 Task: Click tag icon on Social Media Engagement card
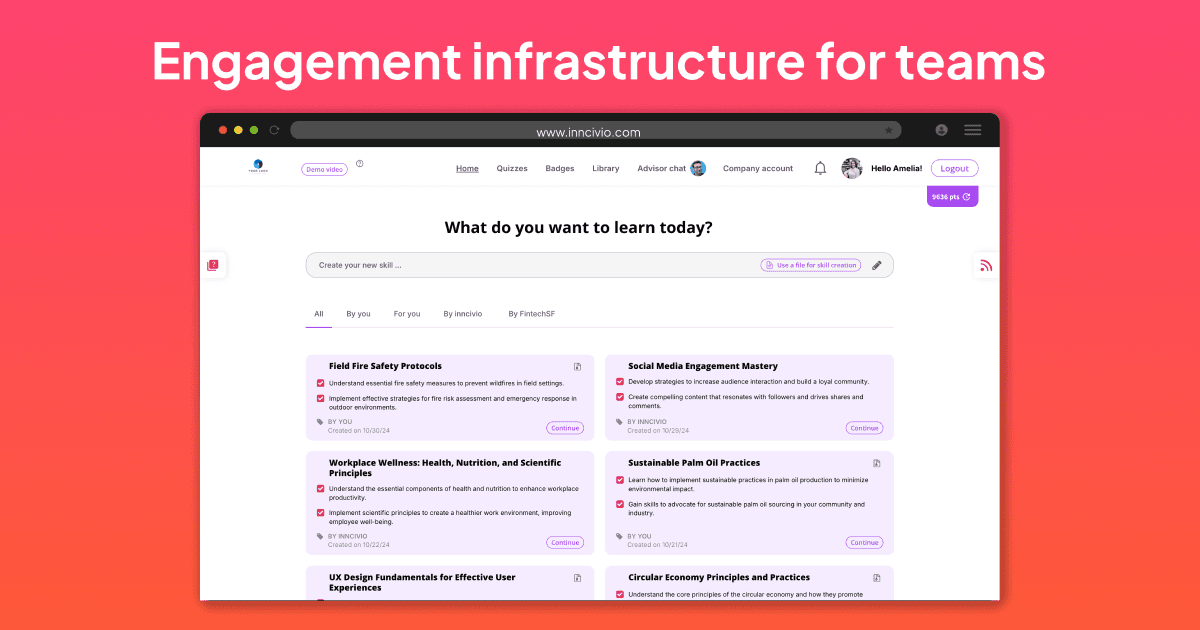pos(620,422)
